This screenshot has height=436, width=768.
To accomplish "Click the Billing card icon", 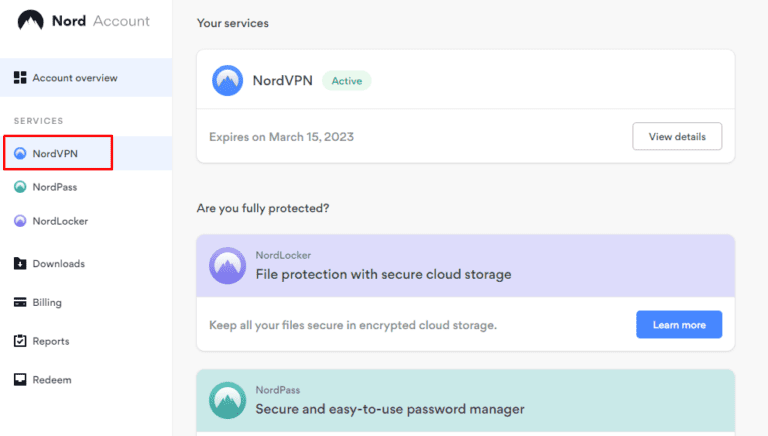I will (20, 302).
